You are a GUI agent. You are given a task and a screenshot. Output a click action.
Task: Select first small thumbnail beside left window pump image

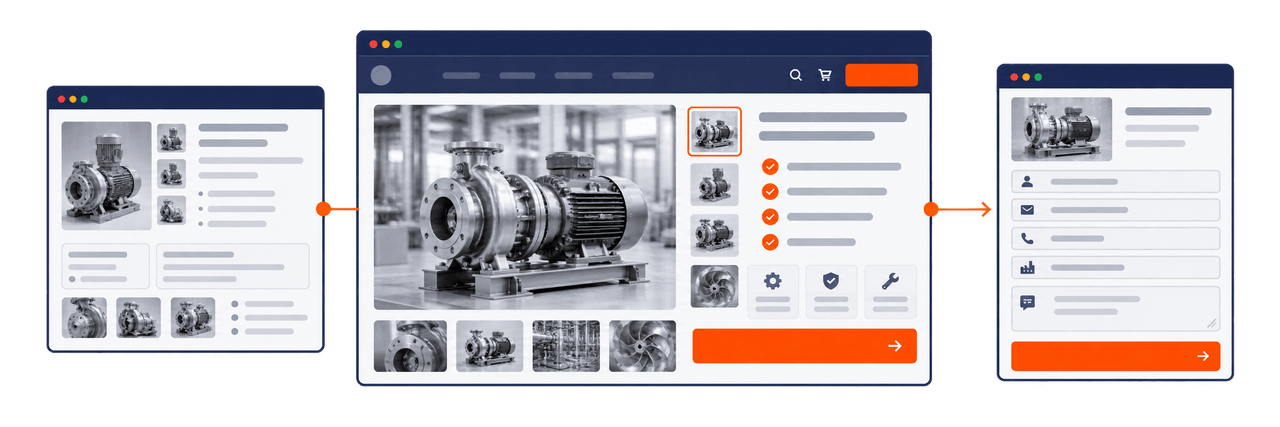coord(171,138)
